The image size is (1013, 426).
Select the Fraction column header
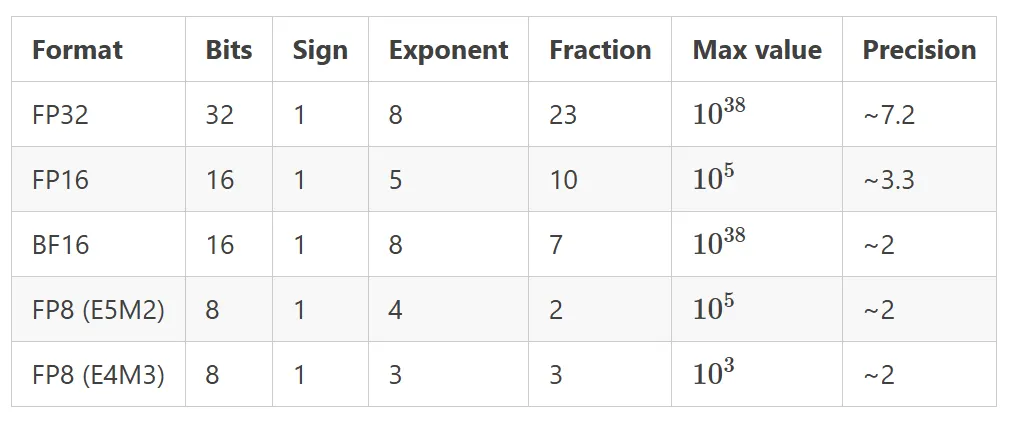tap(600, 50)
